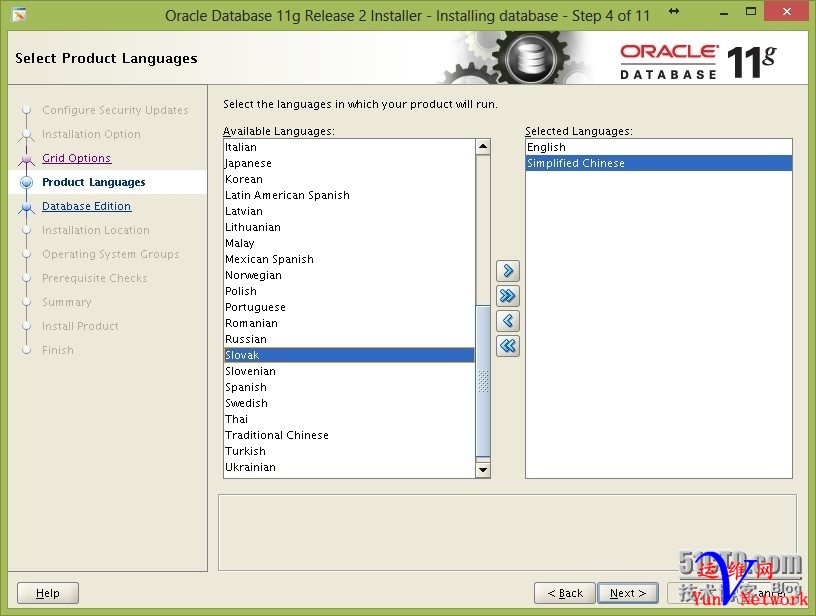
Task: Select Russian in the list
Action: (349, 339)
